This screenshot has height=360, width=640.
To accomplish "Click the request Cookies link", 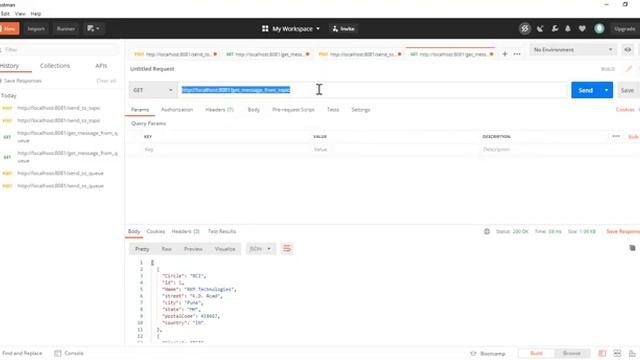I will tap(625, 110).
